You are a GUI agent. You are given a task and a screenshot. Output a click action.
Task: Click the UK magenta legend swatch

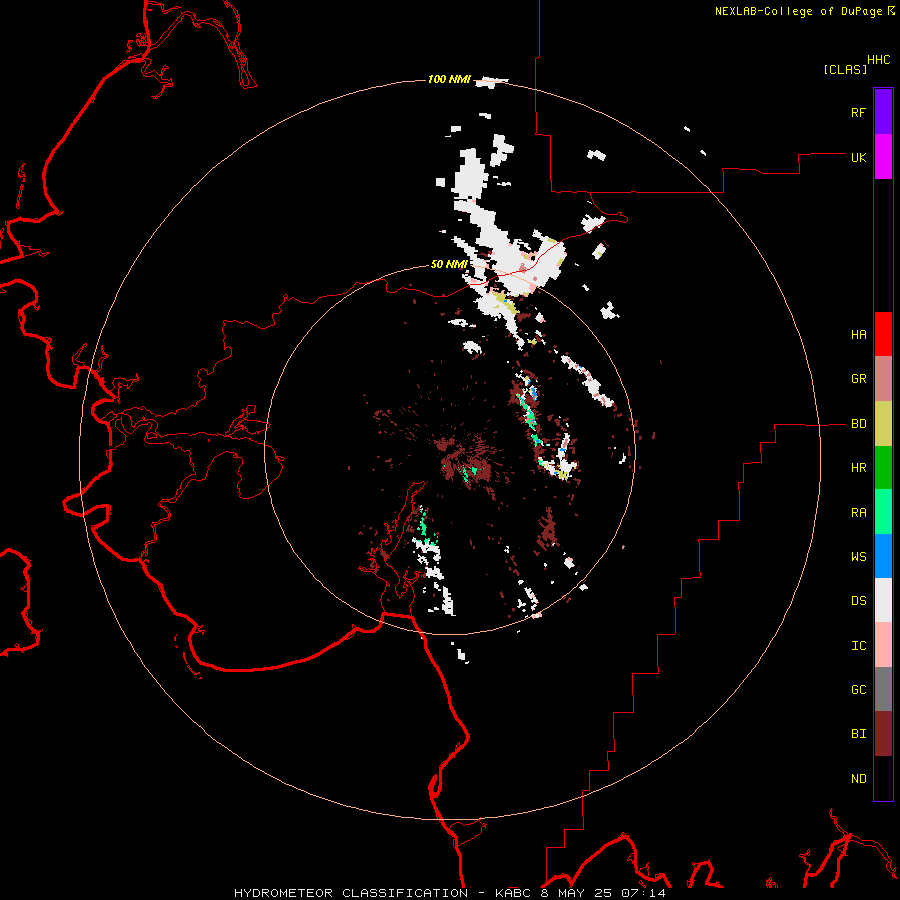(x=883, y=157)
